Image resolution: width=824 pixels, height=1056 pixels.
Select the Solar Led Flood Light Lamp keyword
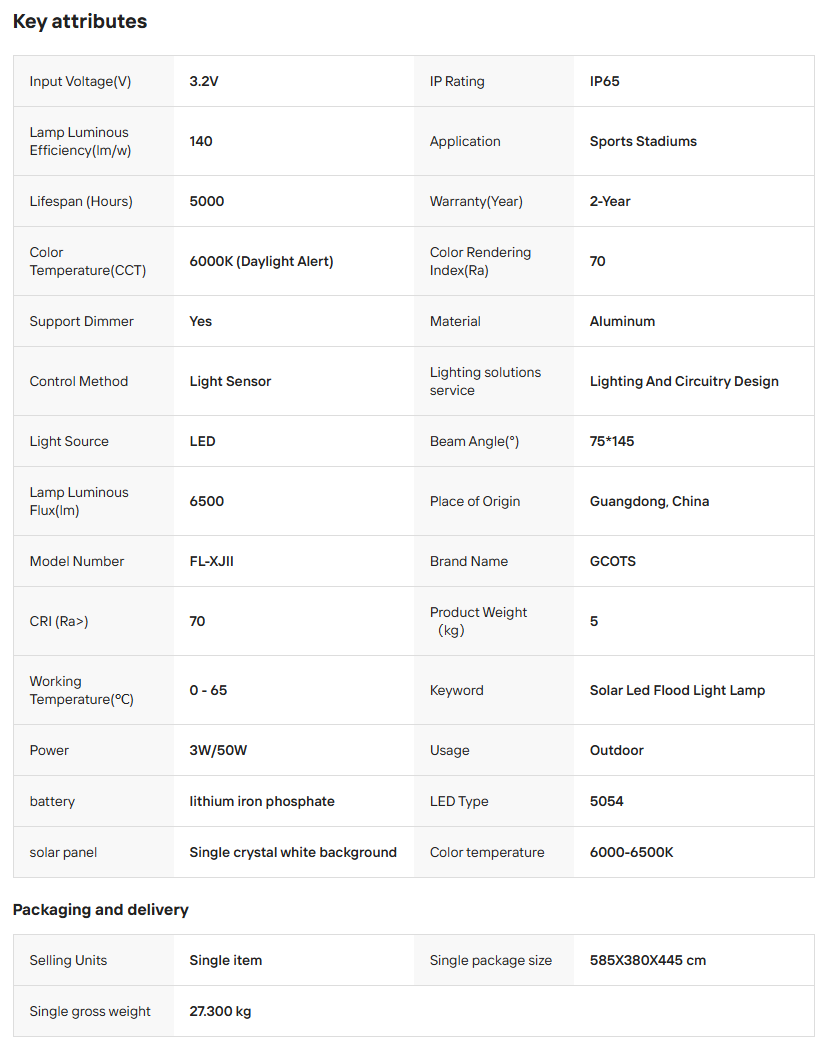pyautogui.click(x=677, y=690)
